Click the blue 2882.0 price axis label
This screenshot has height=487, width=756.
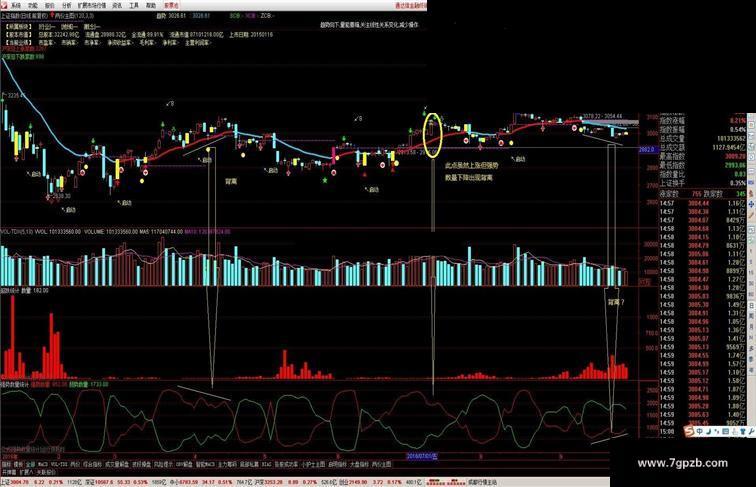648,149
